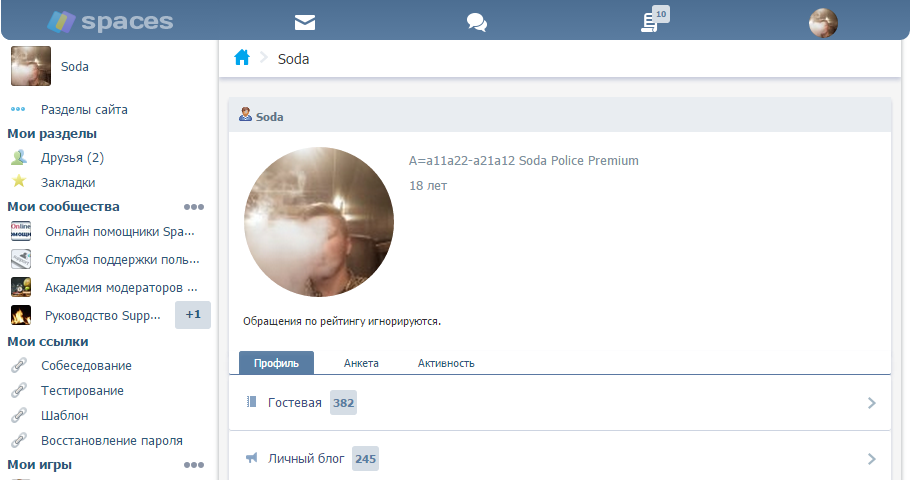The height and width of the screenshot is (480, 912).
Task: Open the Spaces logo home link
Action: [111, 22]
